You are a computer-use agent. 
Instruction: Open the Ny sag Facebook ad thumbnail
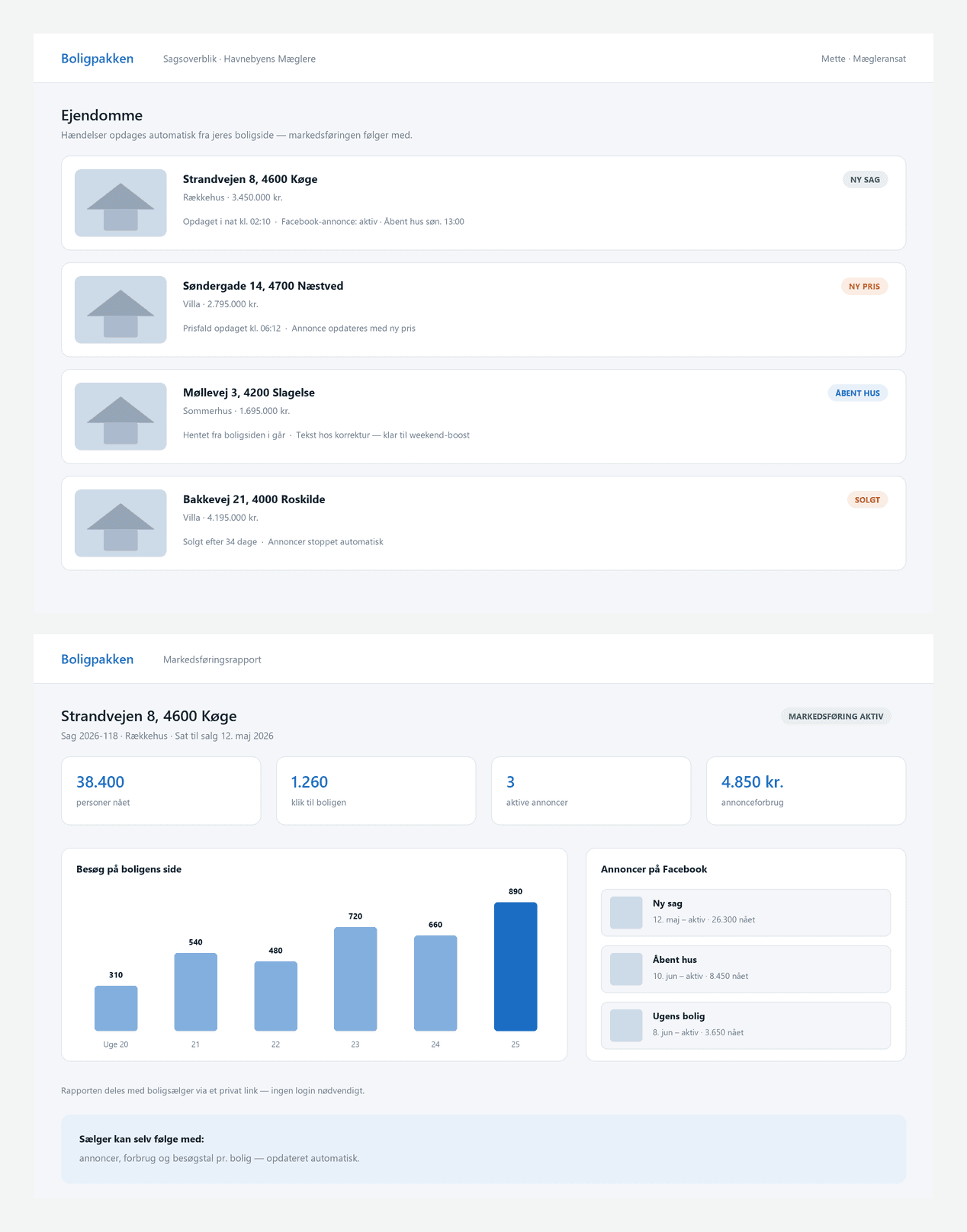coord(626,913)
